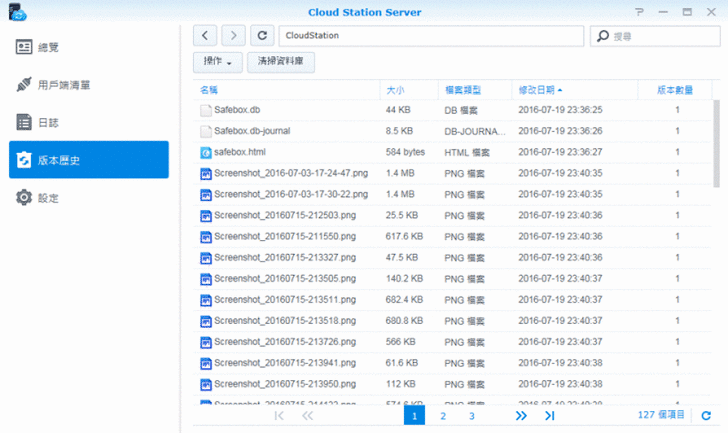Image resolution: width=728 pixels, height=433 pixels.
Task: Sort by 修改日期 column header
Action: pos(540,90)
